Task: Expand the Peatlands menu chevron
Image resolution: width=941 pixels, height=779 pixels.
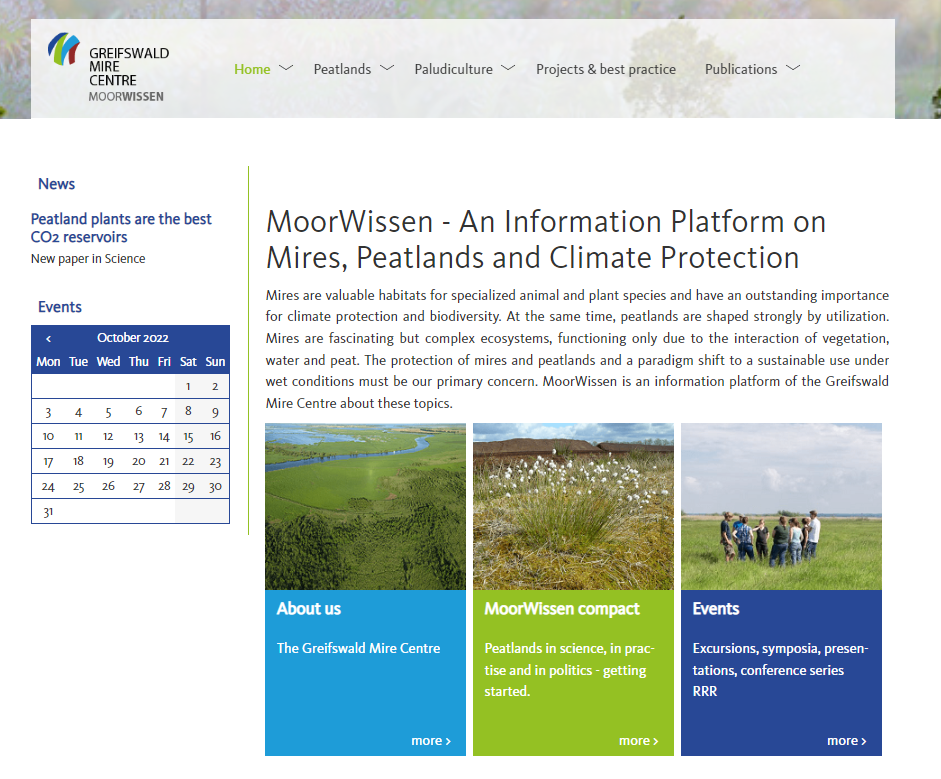Action: pyautogui.click(x=387, y=68)
